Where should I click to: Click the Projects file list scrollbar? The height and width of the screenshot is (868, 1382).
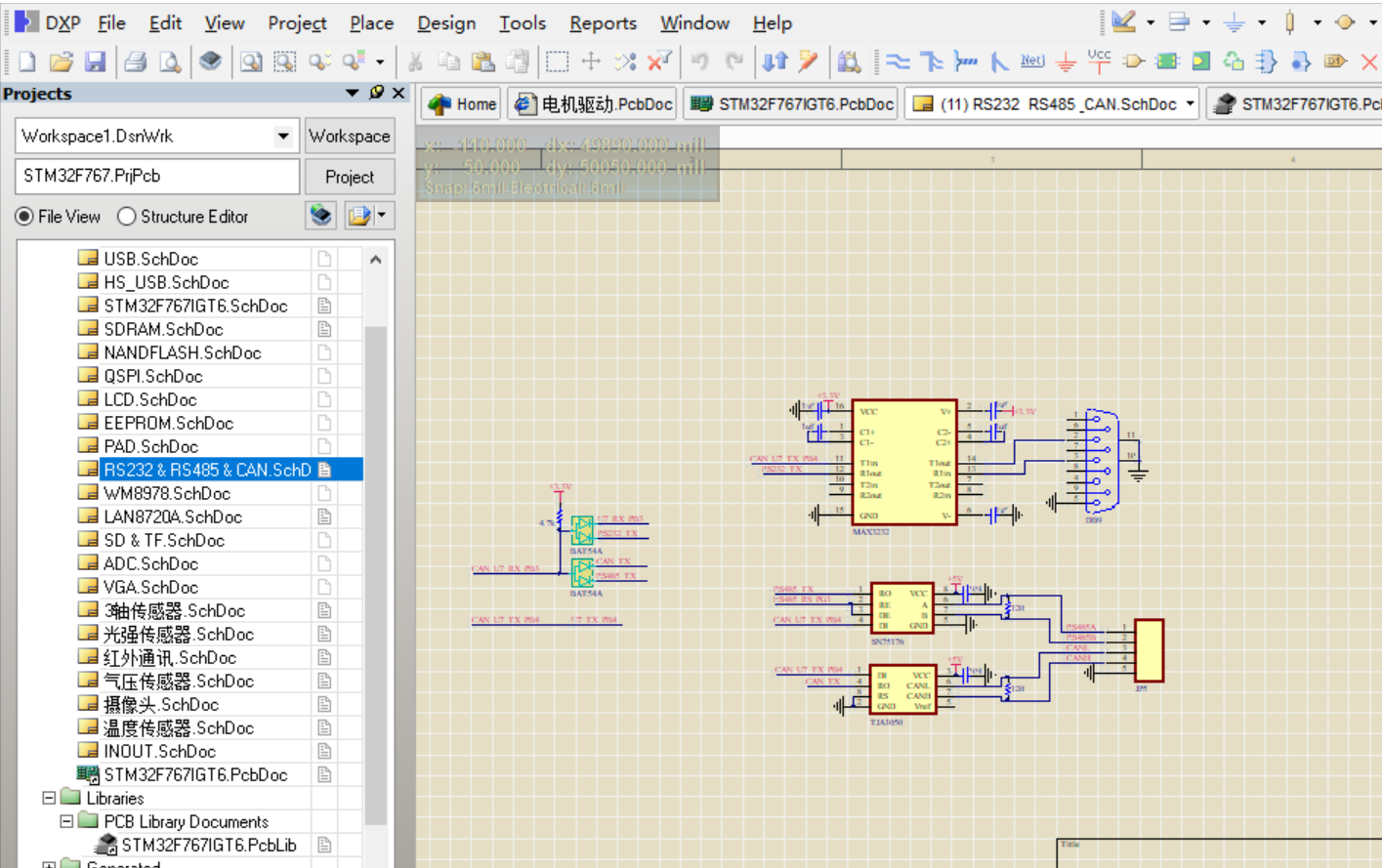pyautogui.click(x=375, y=566)
